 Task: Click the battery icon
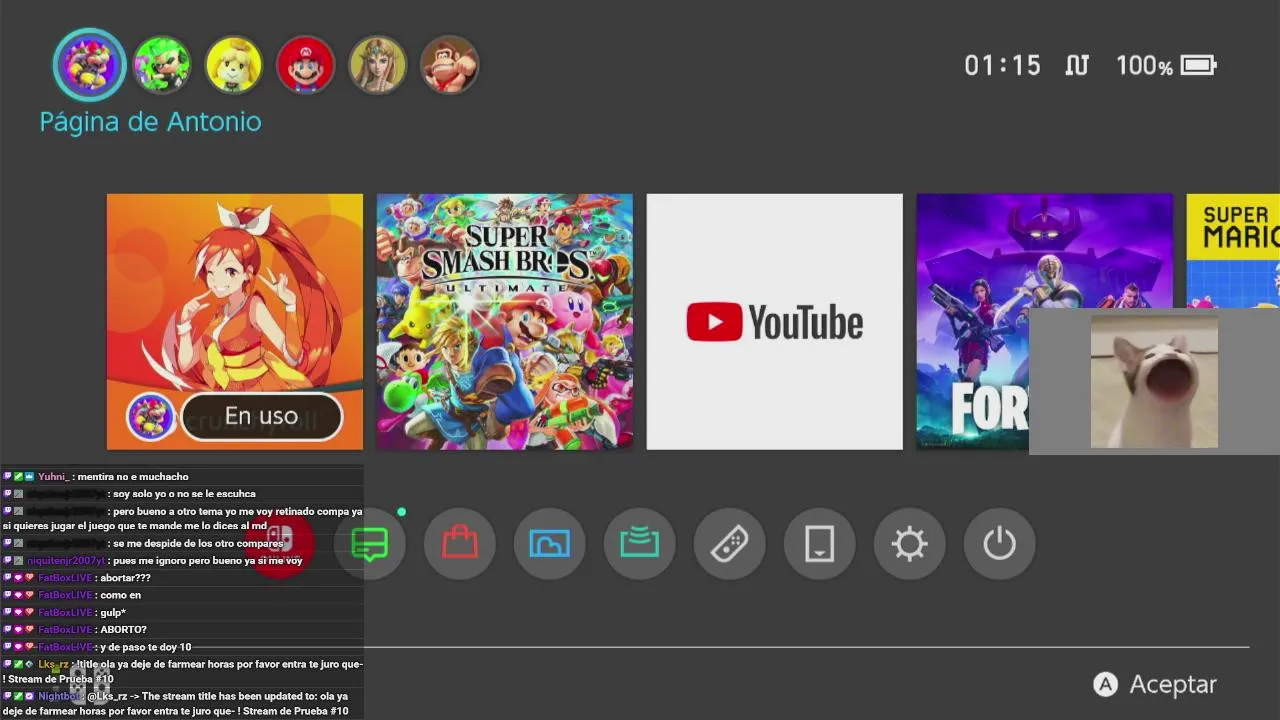[x=1199, y=66]
